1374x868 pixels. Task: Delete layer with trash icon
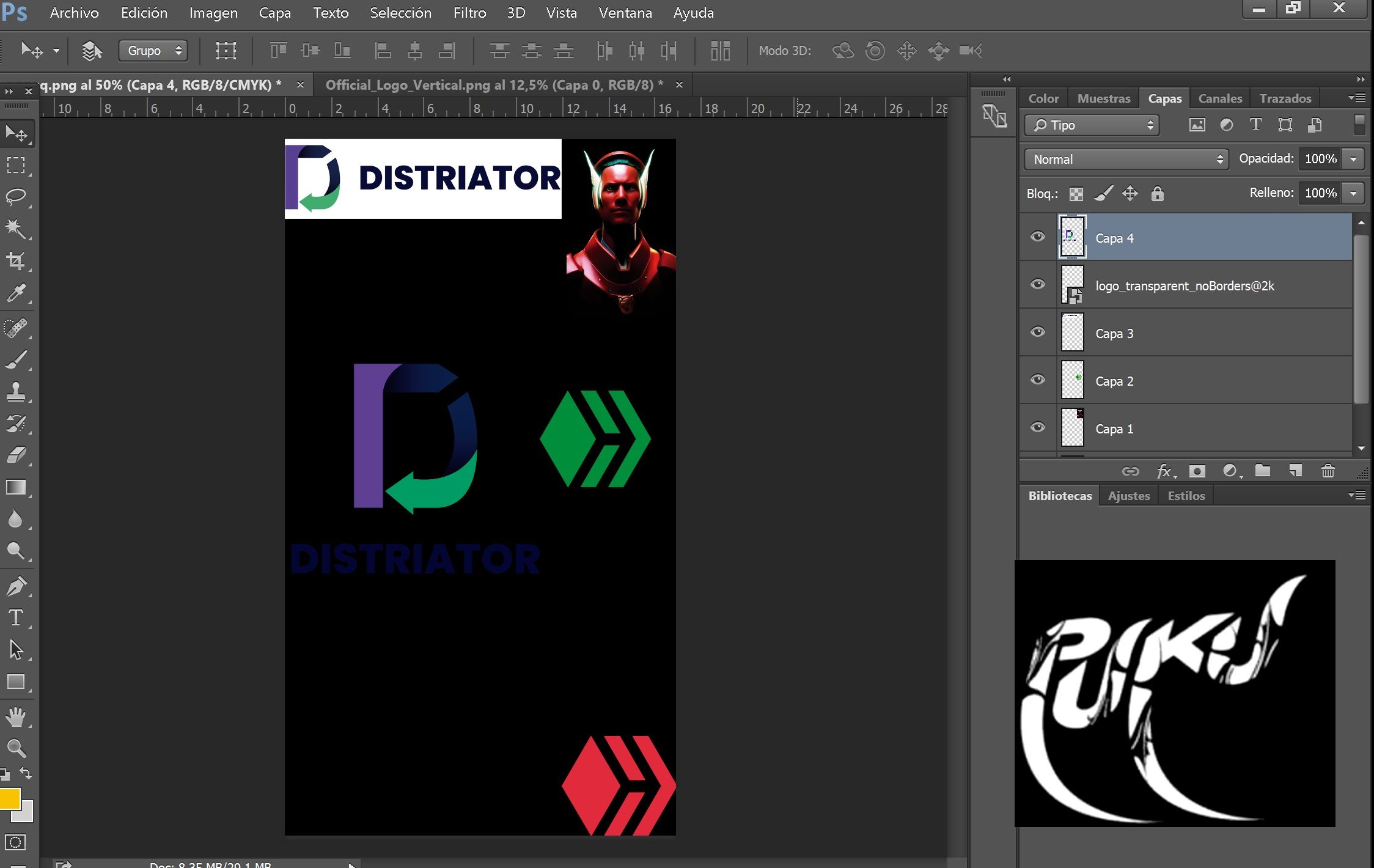click(1328, 471)
